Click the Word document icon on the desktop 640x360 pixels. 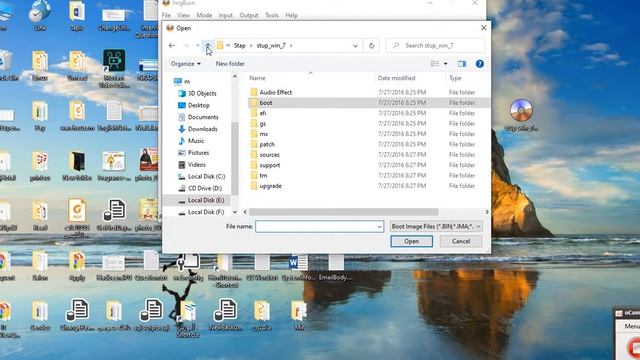point(298,262)
